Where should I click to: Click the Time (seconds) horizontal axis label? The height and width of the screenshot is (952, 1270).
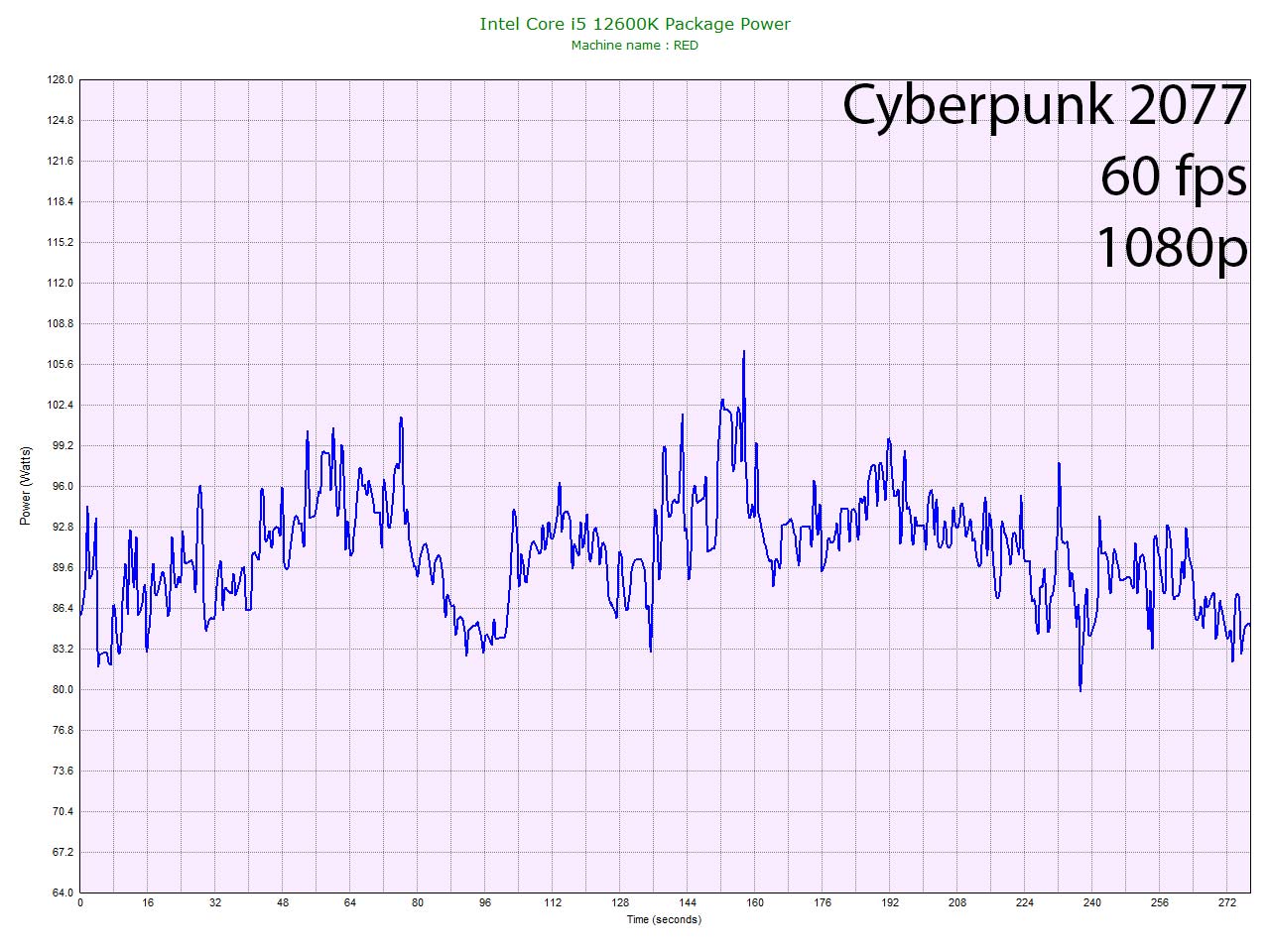pos(664,919)
